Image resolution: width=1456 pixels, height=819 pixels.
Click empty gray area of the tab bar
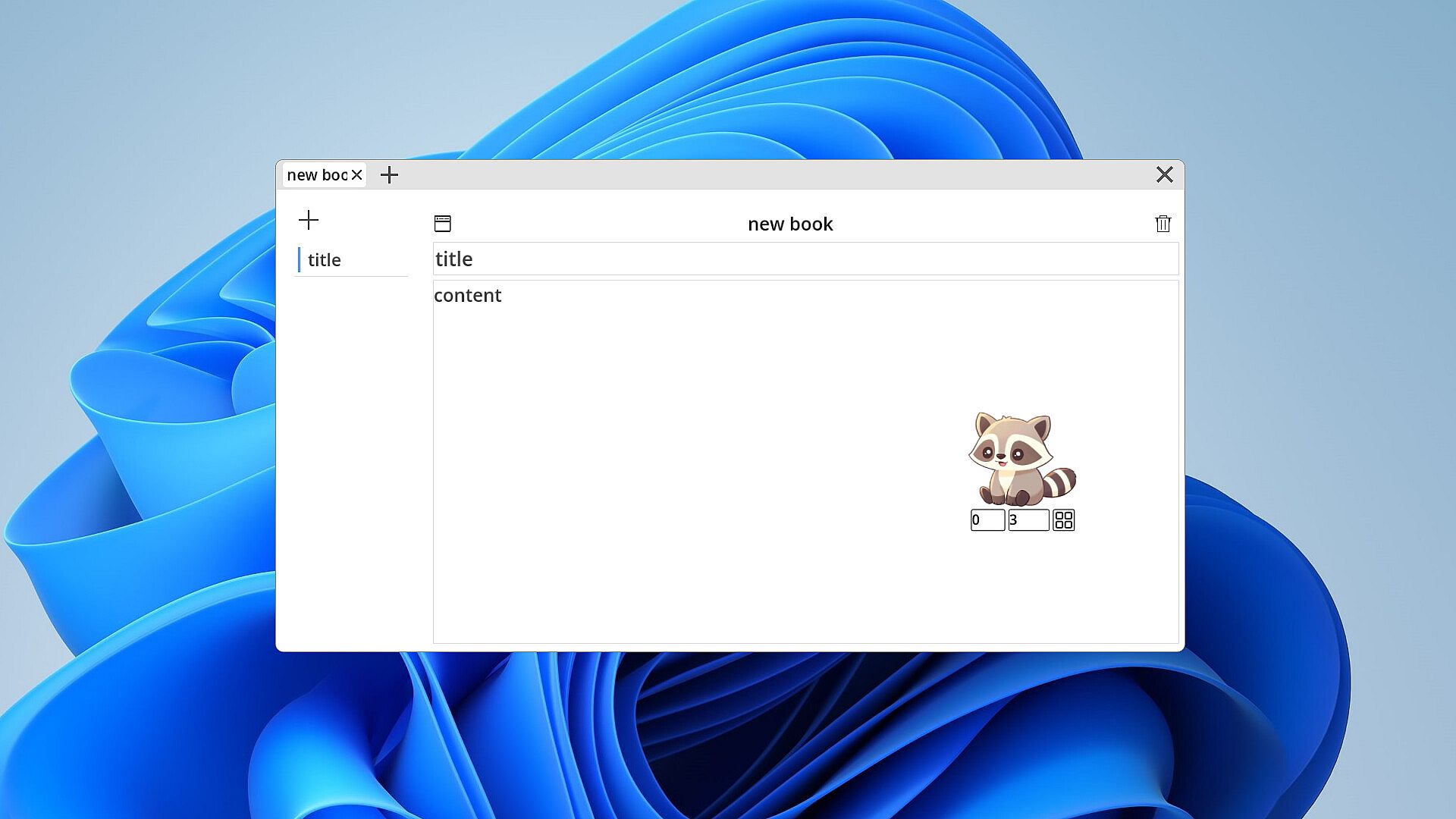758,175
